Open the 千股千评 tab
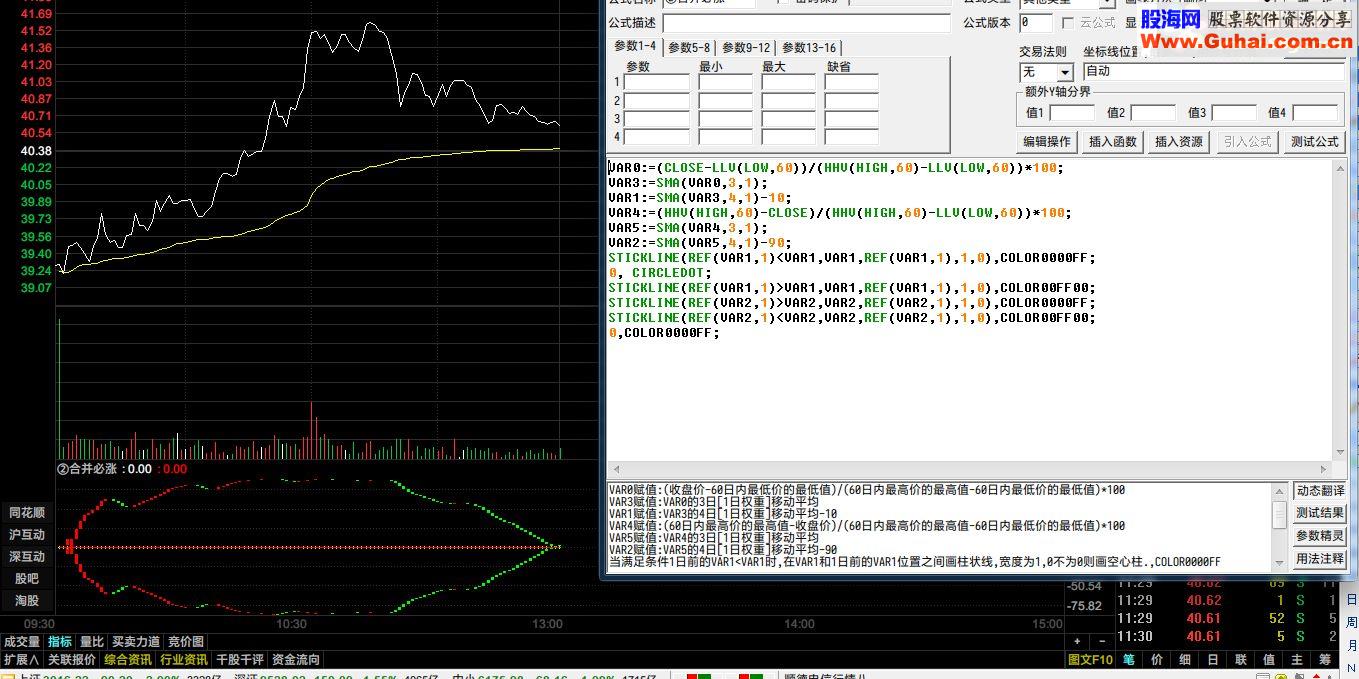 [x=240, y=660]
